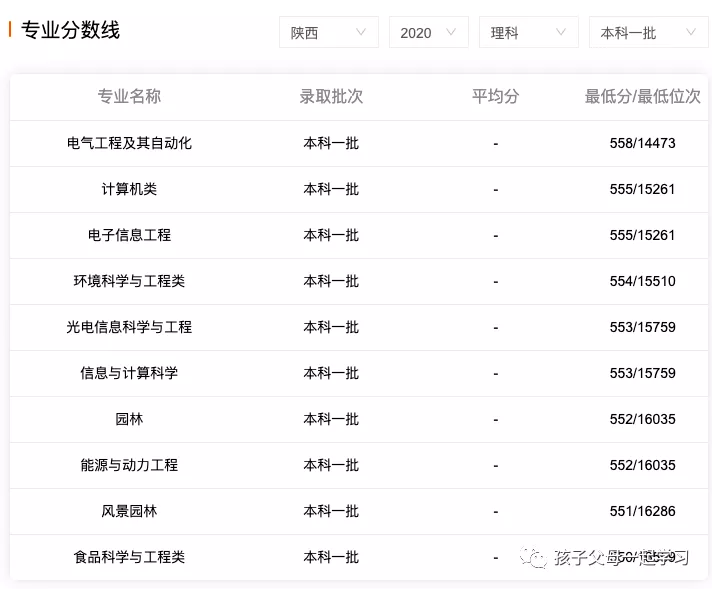
Task: Click 553/15759 score in 光电信息科学与工程 row
Action: click(x=643, y=327)
